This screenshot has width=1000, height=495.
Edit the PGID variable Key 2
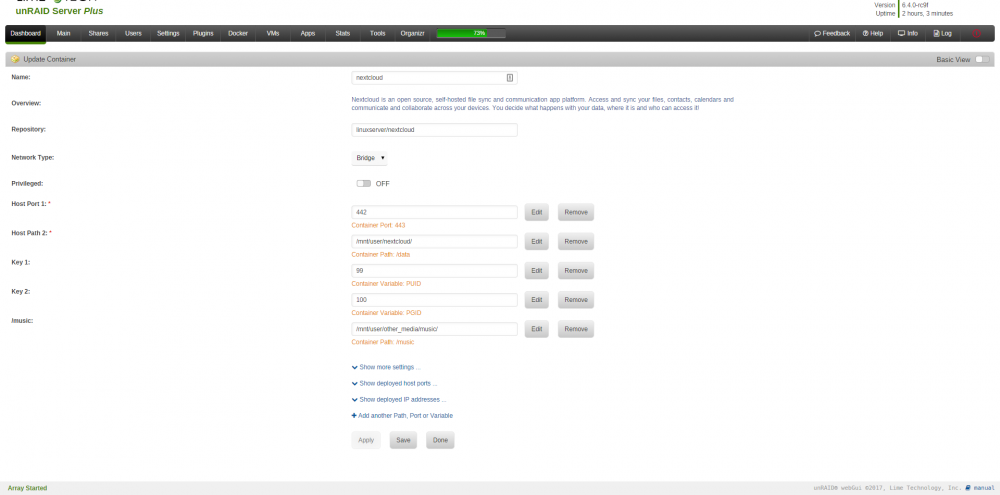click(x=536, y=300)
